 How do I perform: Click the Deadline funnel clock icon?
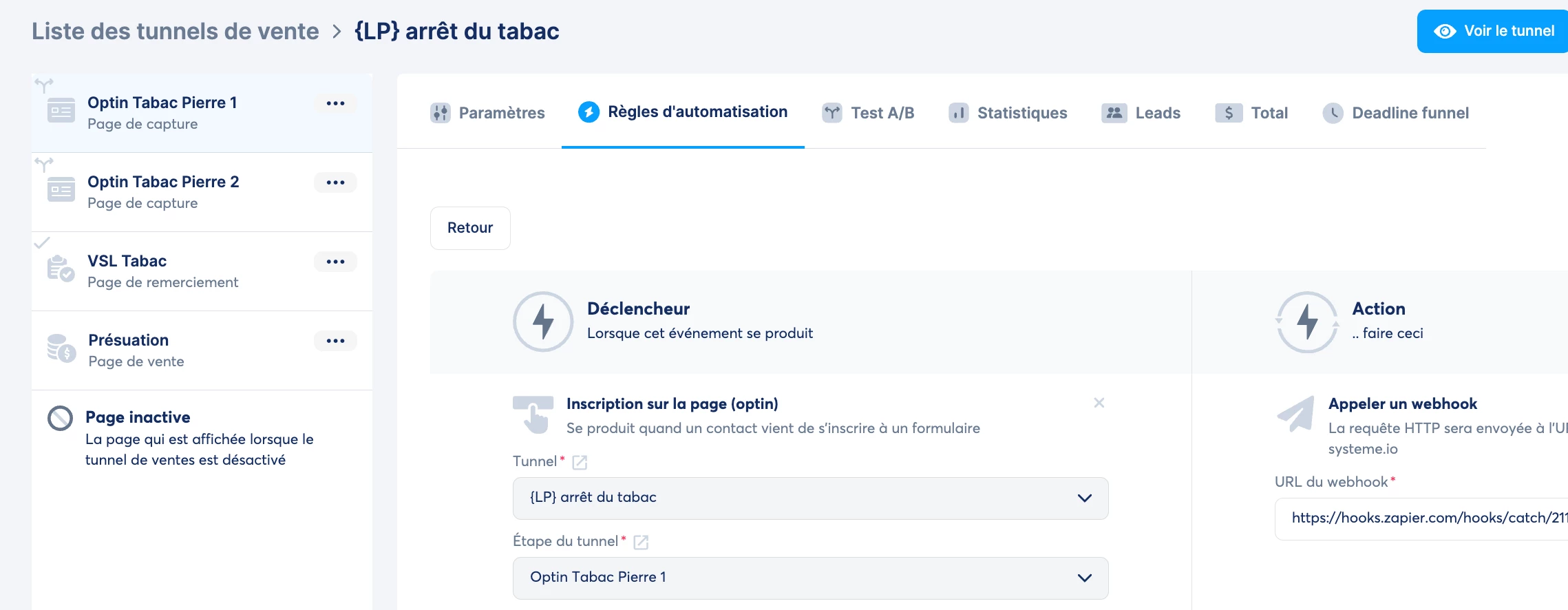pos(1333,113)
